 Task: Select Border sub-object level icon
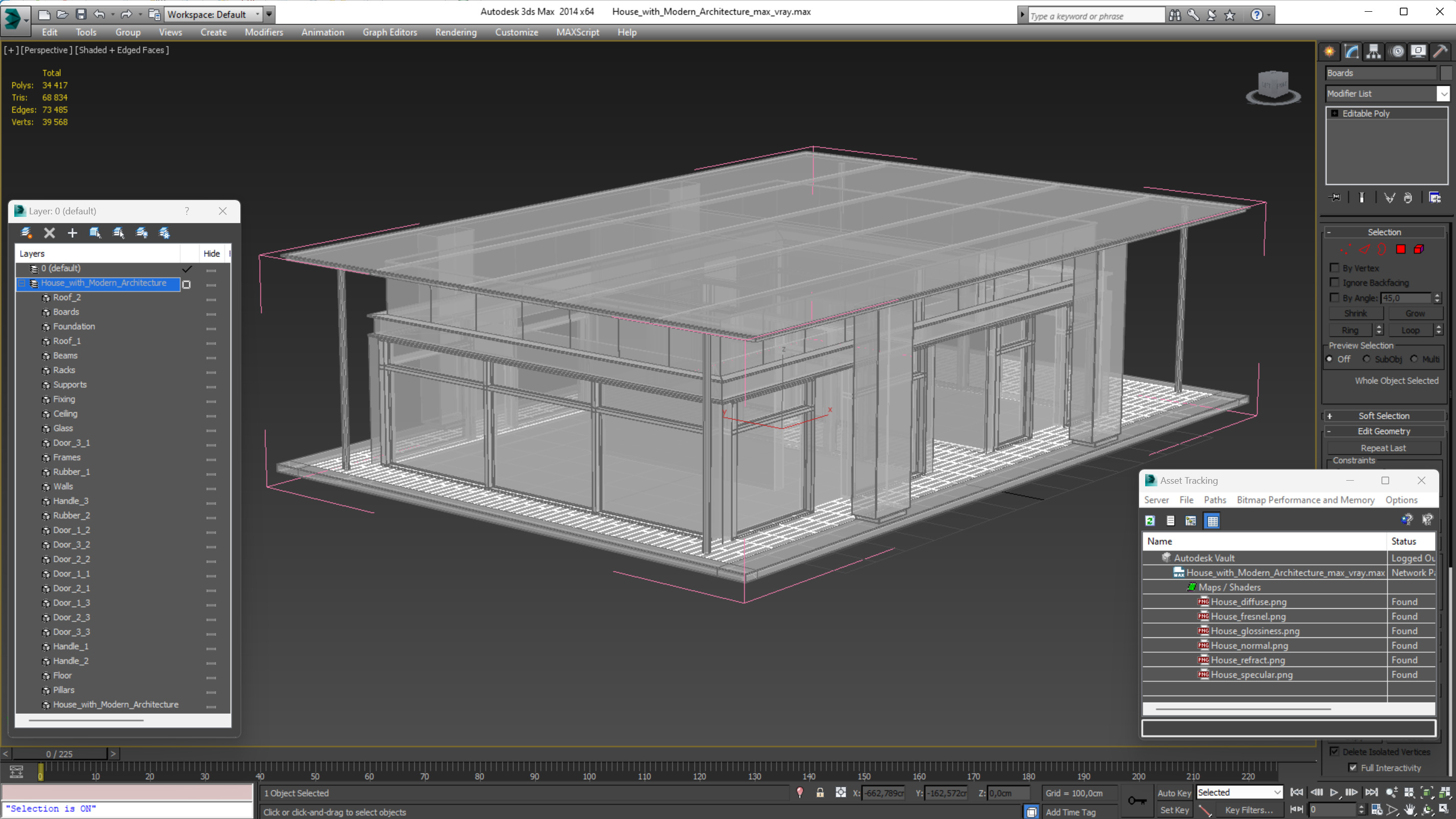pos(1382,249)
